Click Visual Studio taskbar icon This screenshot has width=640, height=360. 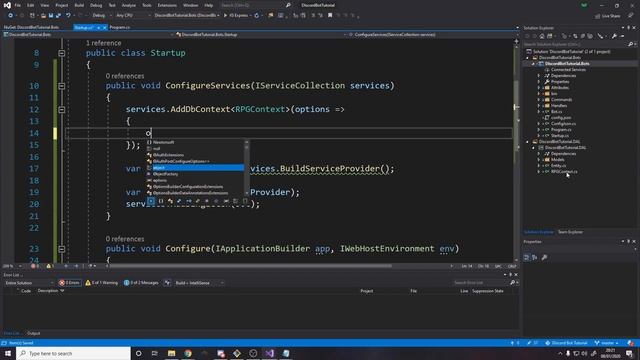pyautogui.click(x=269, y=353)
